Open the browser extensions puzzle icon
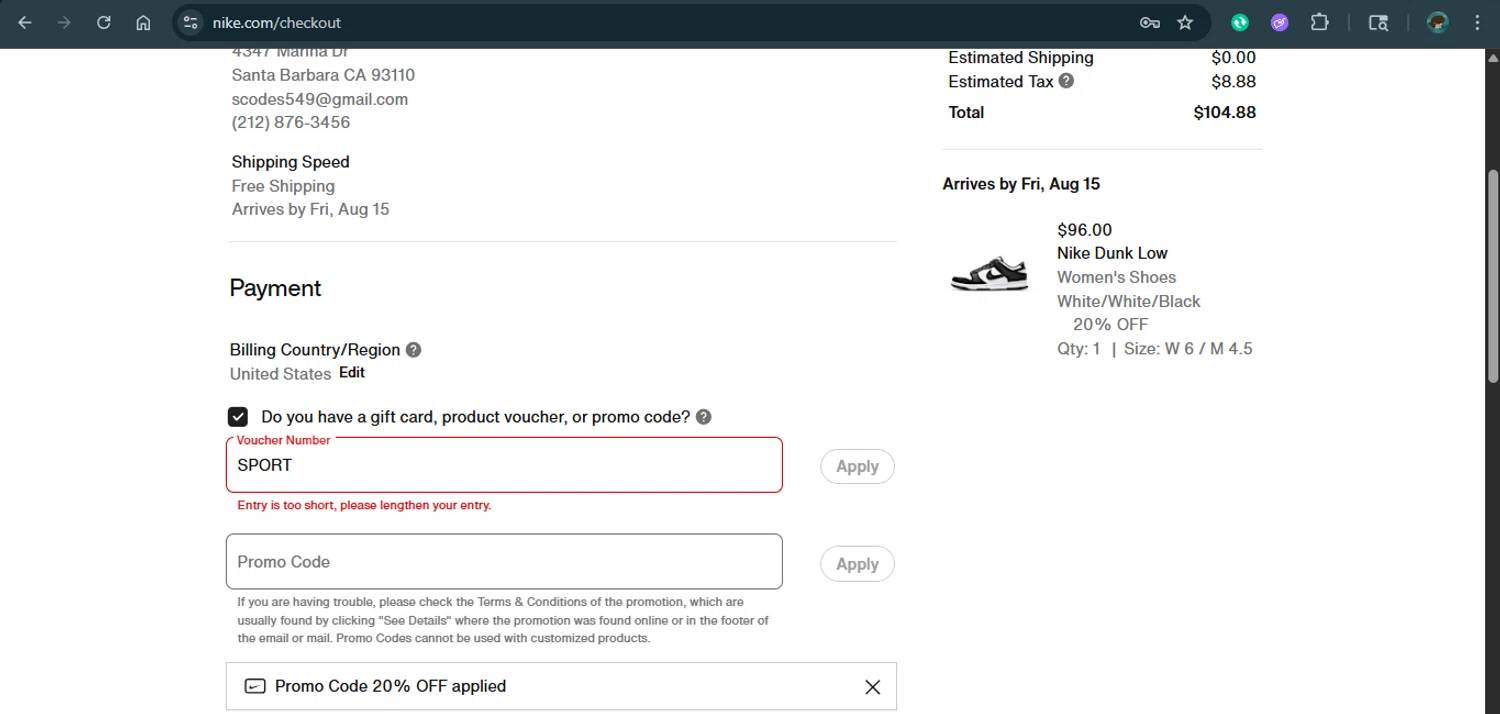The width and height of the screenshot is (1500, 714). 1319,22
